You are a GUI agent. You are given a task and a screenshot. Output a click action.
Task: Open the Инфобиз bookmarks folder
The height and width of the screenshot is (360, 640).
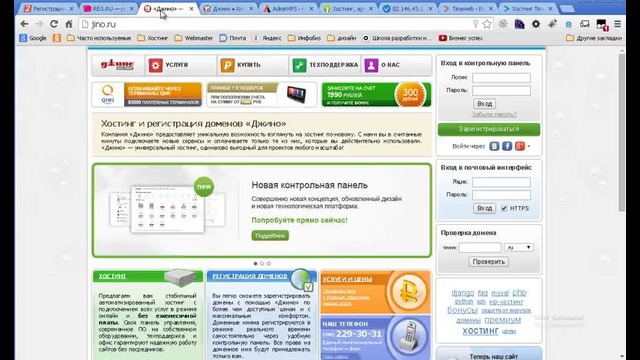[304, 38]
